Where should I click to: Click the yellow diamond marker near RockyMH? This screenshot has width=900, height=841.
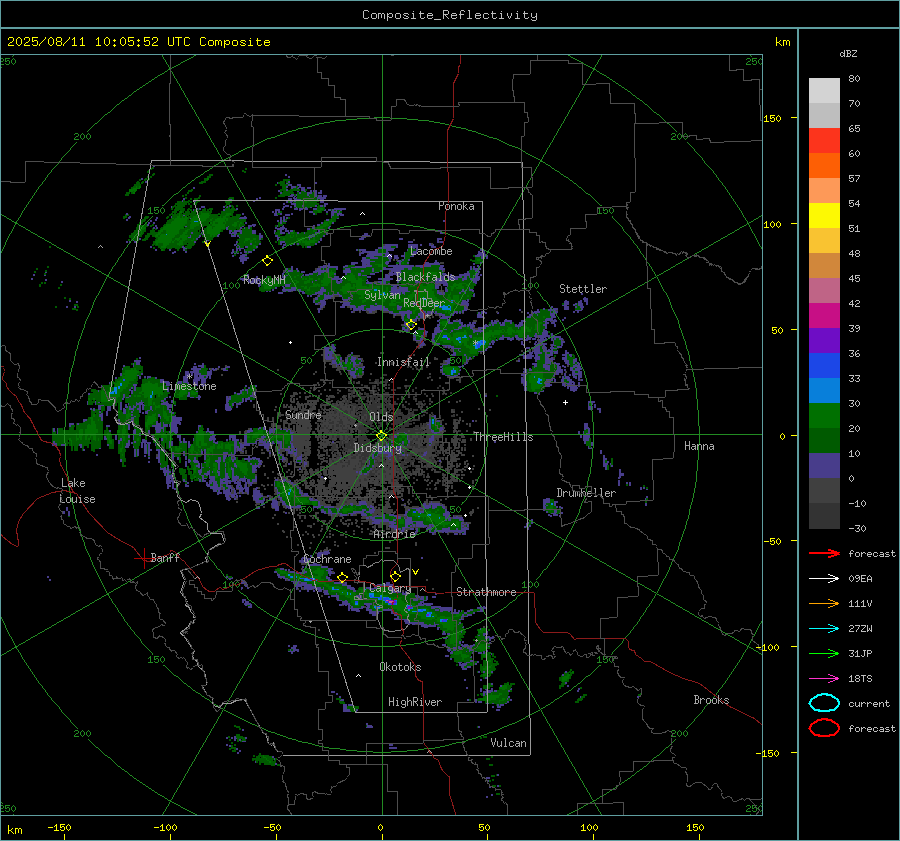[x=267, y=261]
